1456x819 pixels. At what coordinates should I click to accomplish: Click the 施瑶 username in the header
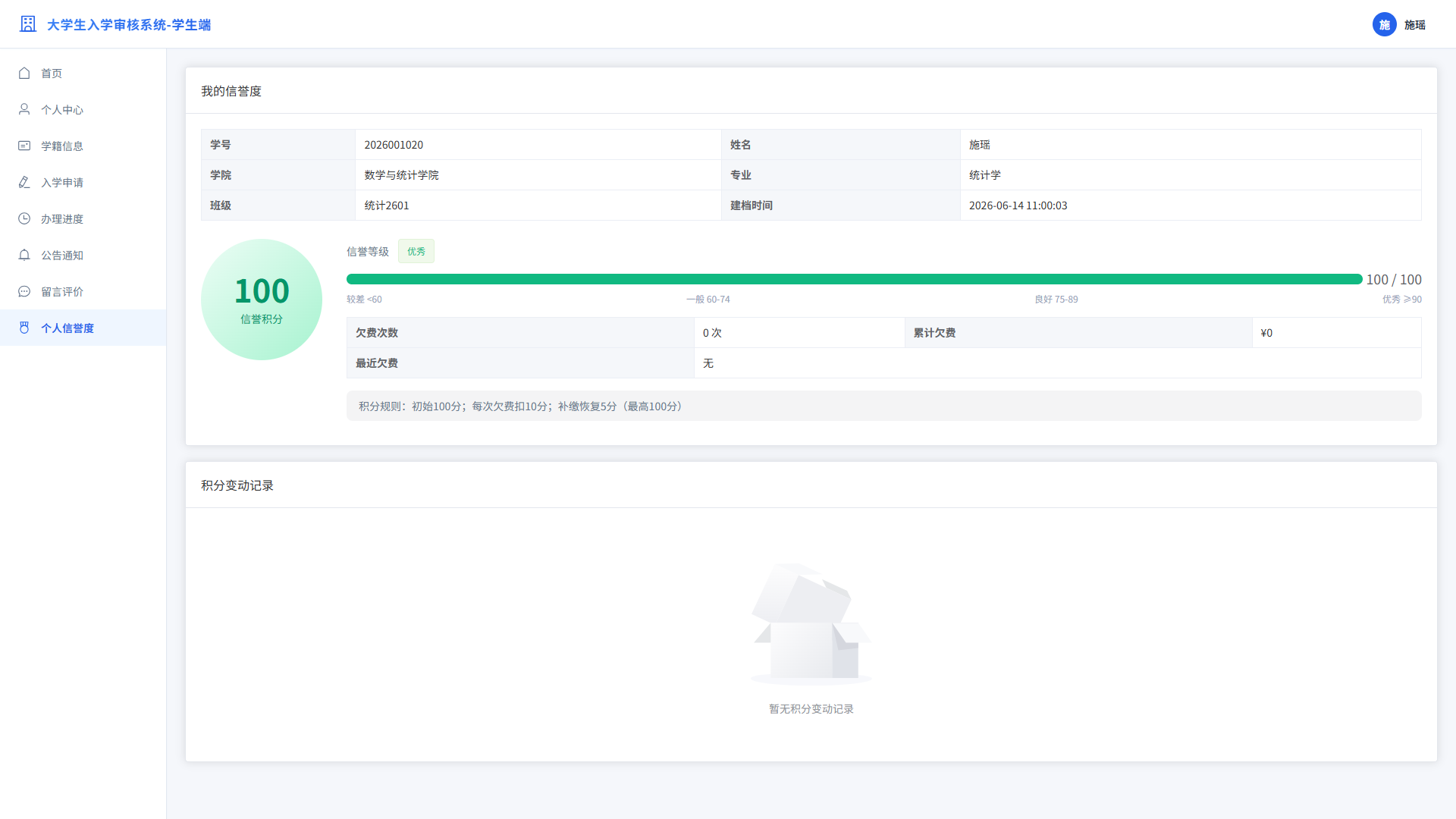click(x=1415, y=25)
